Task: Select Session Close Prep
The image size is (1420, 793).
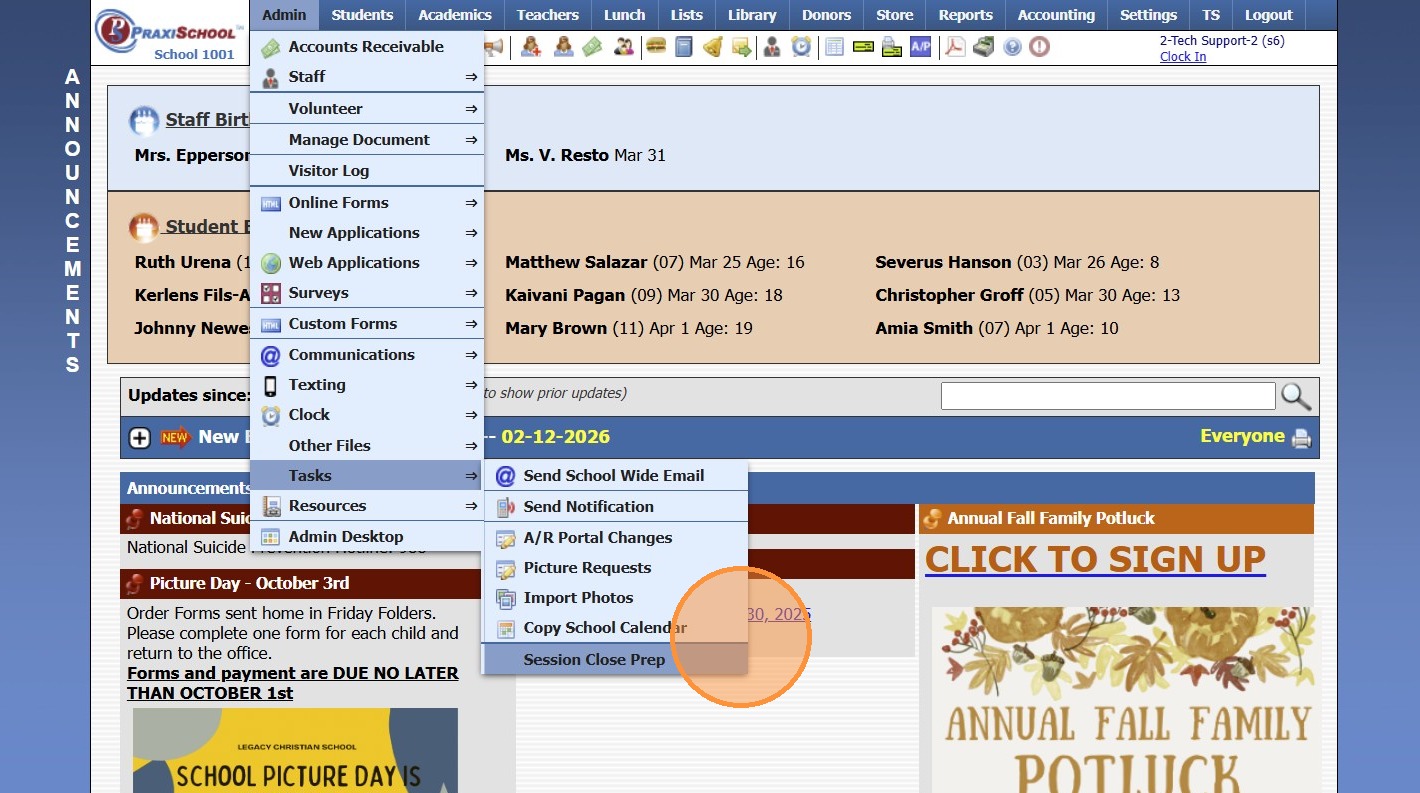Action: tap(616, 660)
